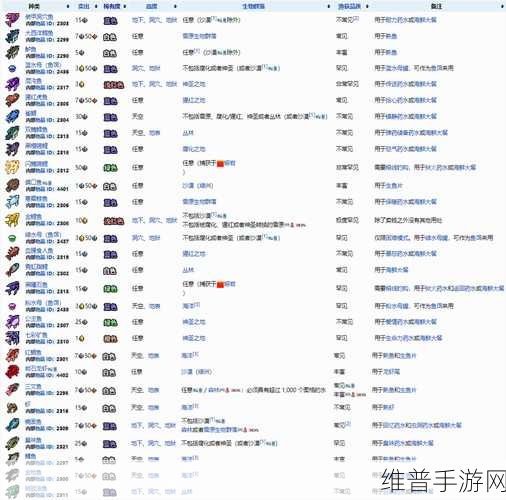Open the 丛林 link in row ID 2313
This screenshot has width=506, height=500.
(188, 133)
